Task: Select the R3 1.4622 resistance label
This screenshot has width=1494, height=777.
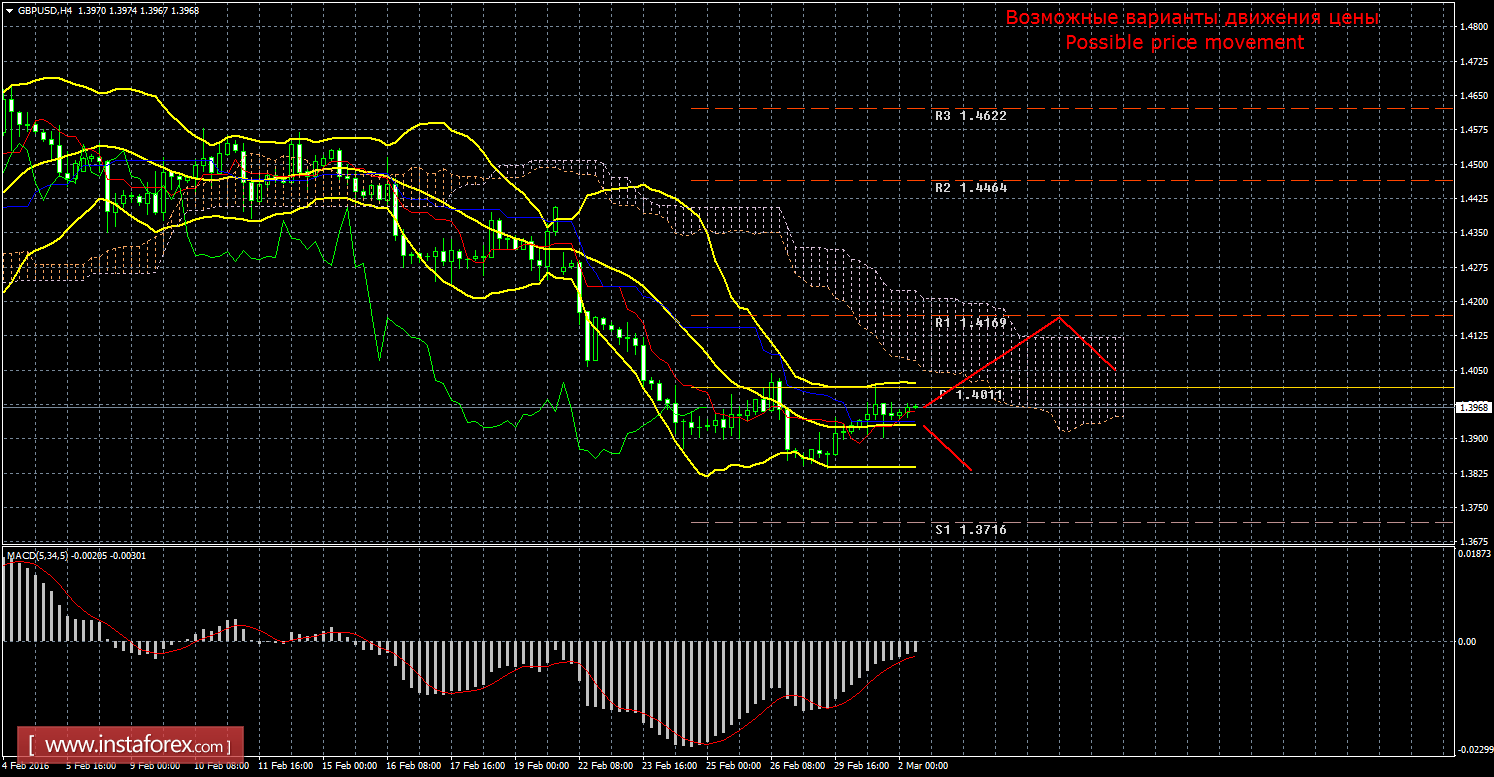Action: coord(970,116)
